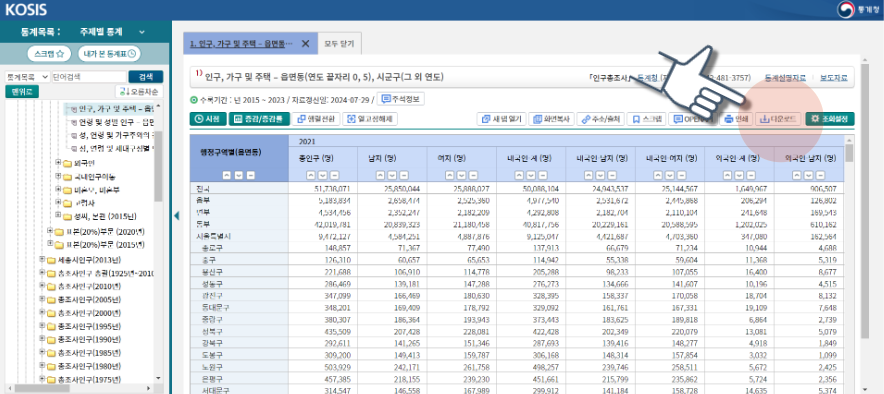Sort 내국인-여자 (명) column descending
This screenshot has width=884, height=394.
(669, 175)
